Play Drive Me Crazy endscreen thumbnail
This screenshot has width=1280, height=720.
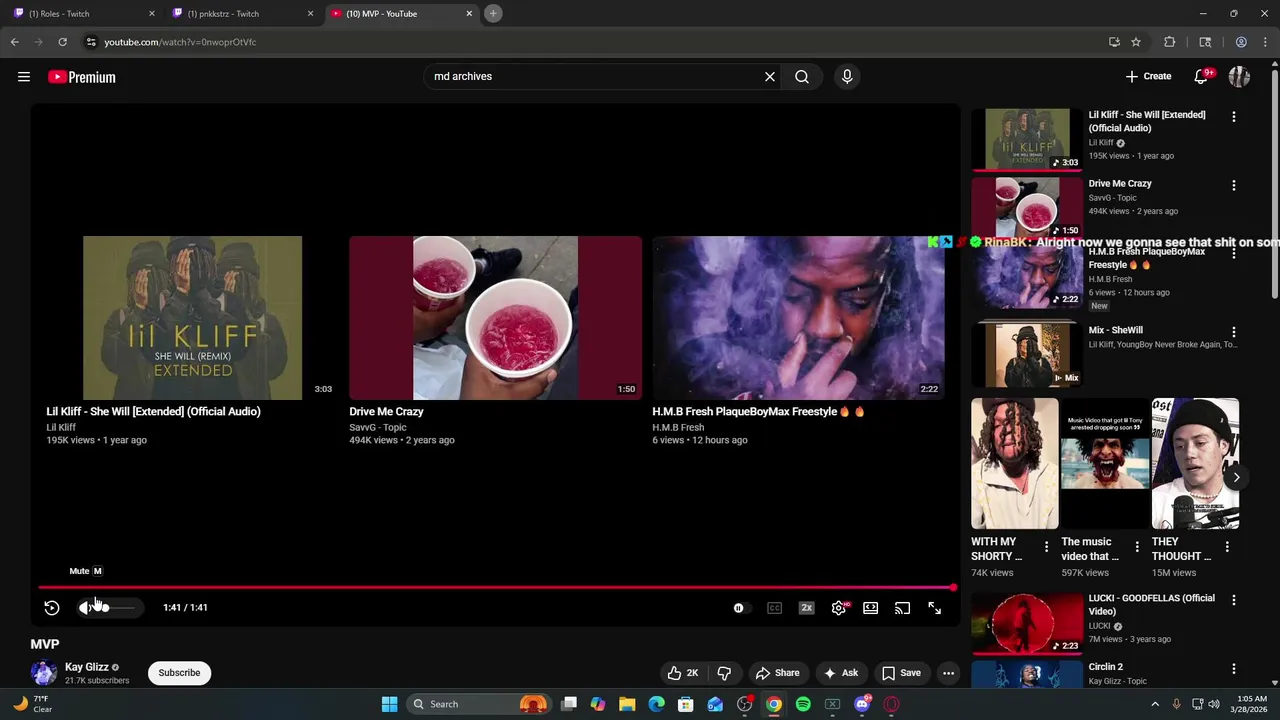495,318
